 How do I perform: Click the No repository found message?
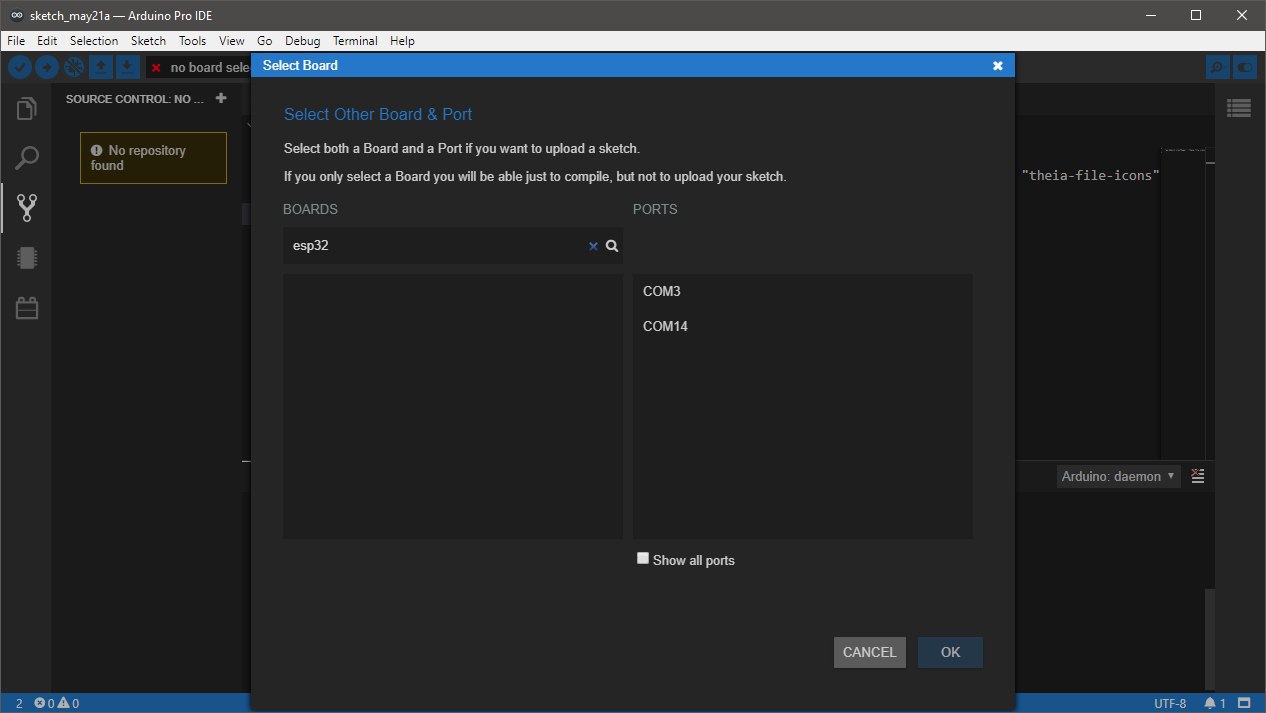[x=153, y=158]
